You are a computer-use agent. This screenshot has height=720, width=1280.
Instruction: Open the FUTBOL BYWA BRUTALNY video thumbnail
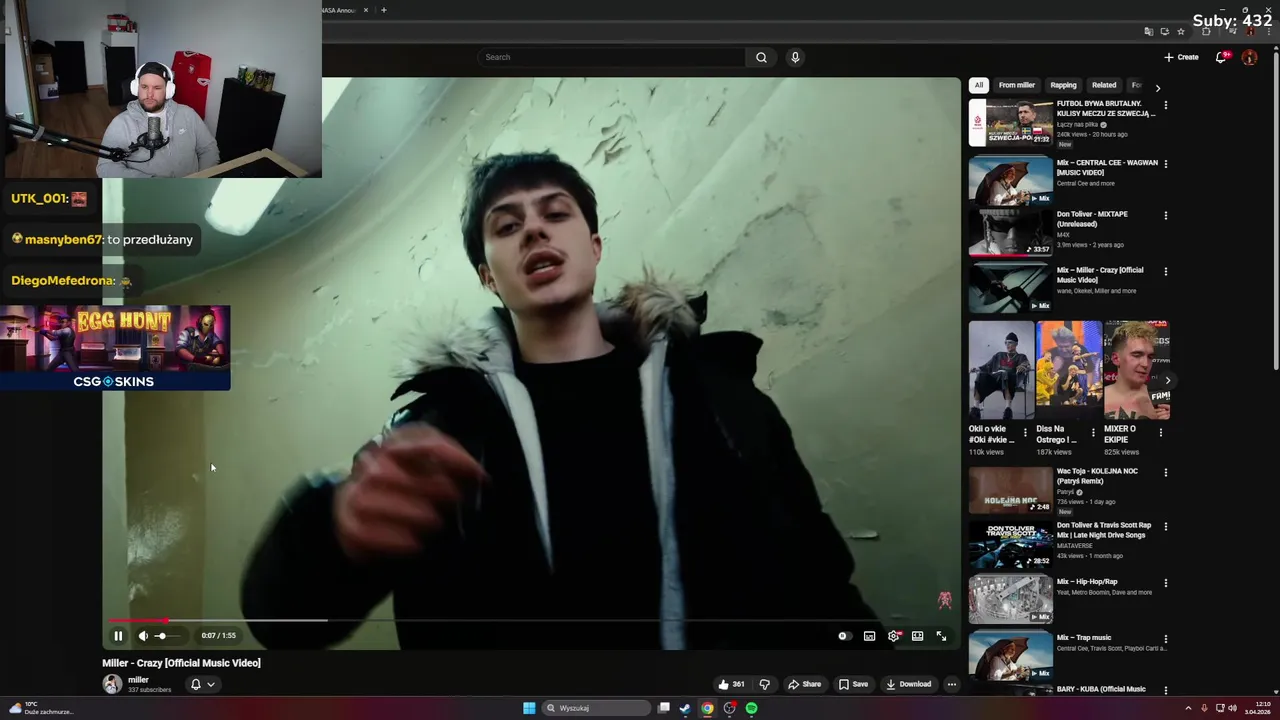[x=1010, y=123]
